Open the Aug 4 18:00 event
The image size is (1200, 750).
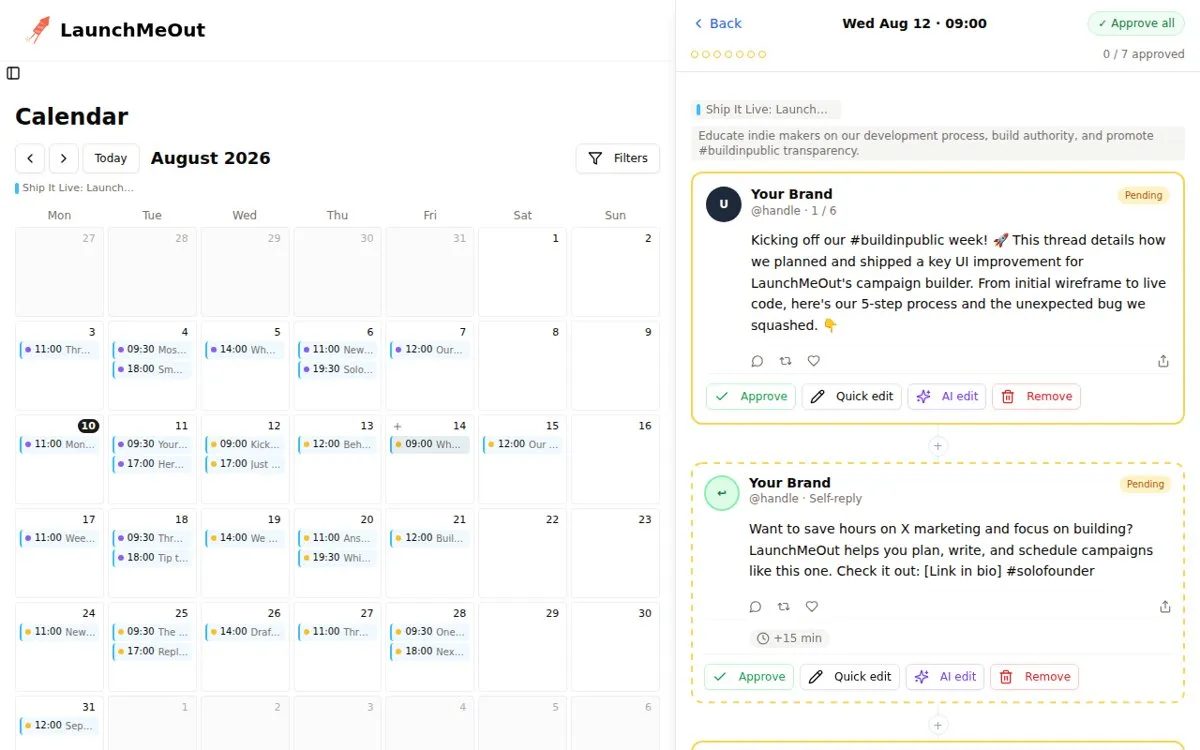pyautogui.click(x=152, y=369)
